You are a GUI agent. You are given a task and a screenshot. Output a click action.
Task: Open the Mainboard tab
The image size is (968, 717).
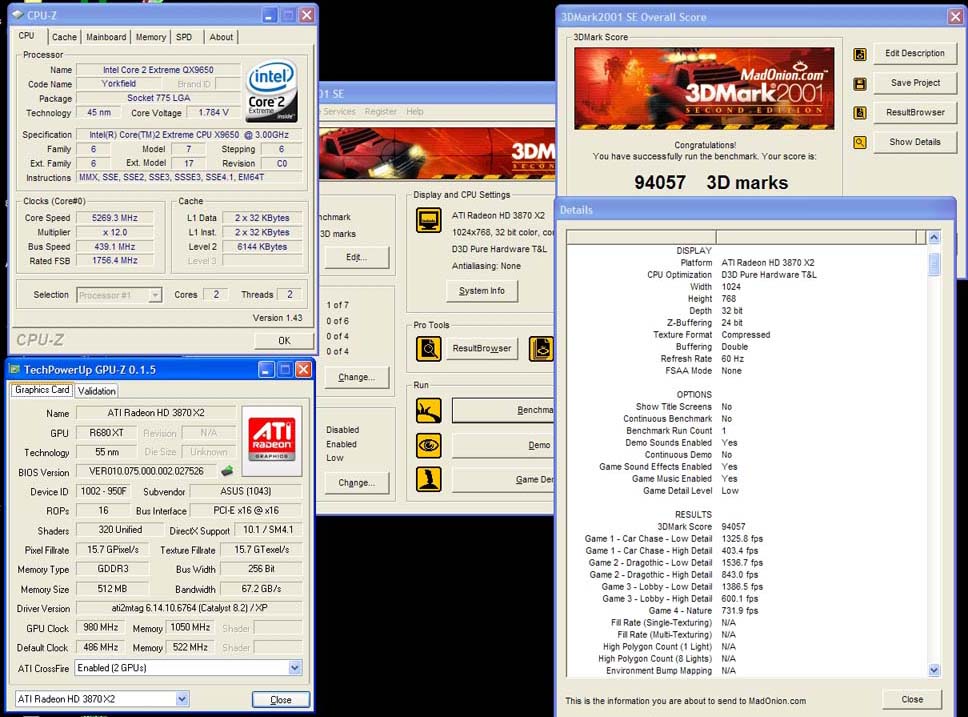pos(106,37)
